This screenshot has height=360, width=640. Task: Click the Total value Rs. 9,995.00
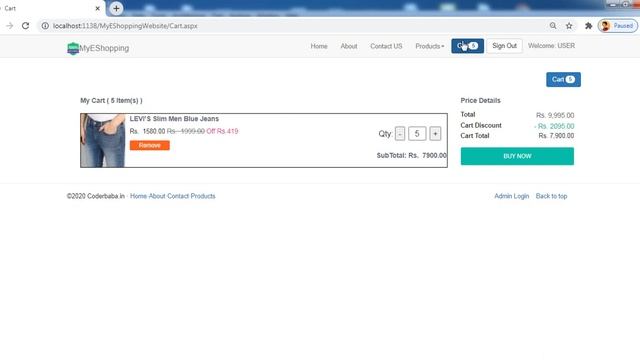tap(555, 116)
